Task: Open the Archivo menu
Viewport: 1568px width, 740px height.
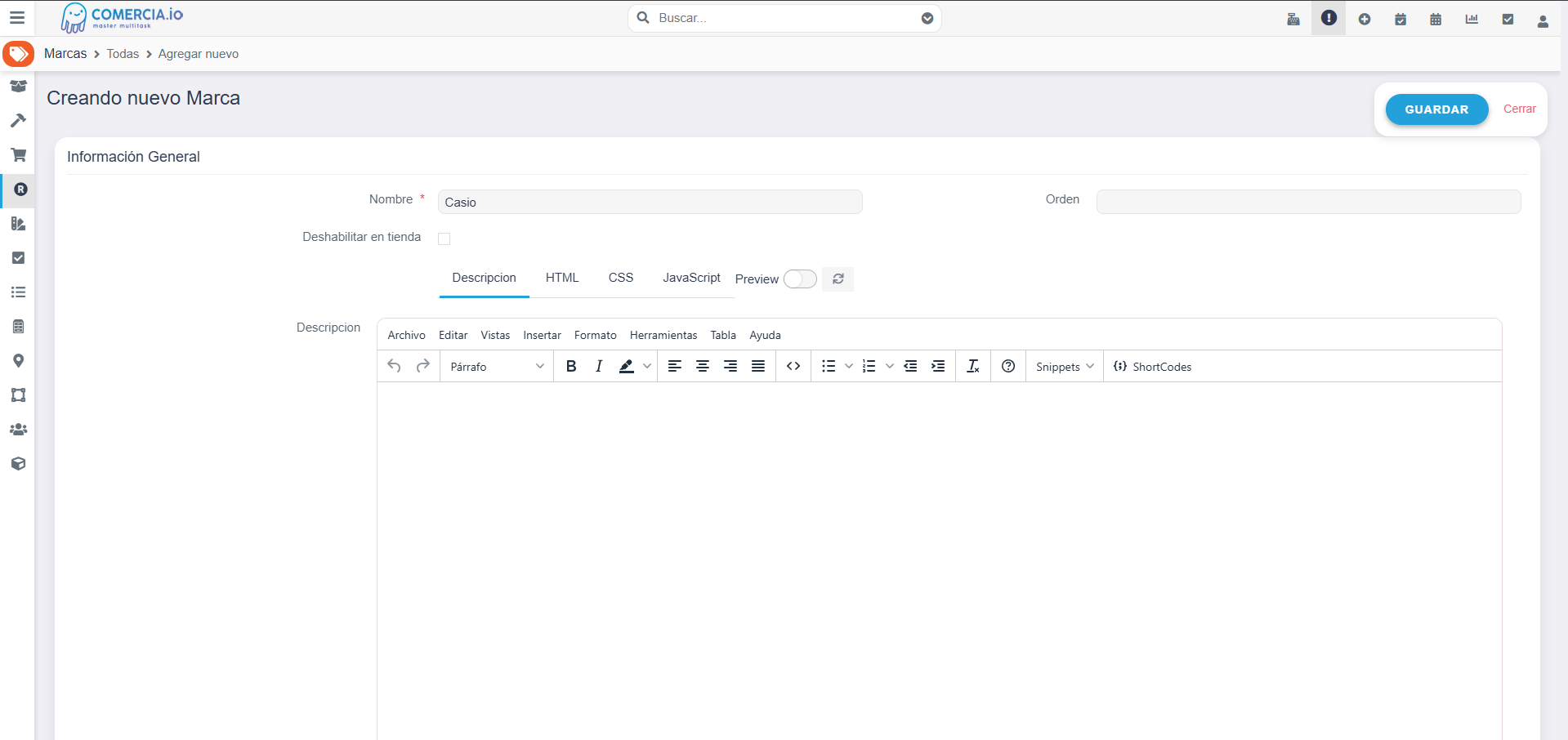Action: pyautogui.click(x=406, y=335)
